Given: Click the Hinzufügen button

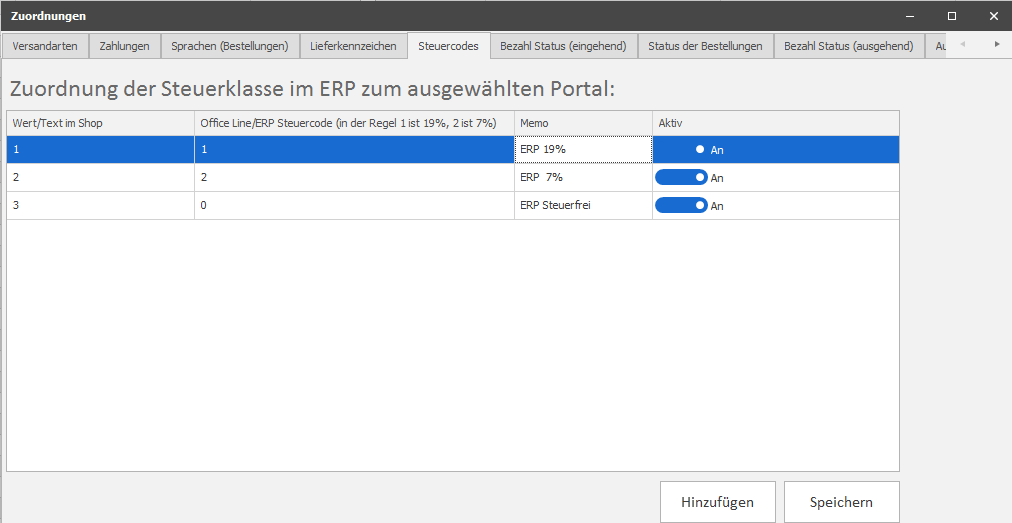Looking at the screenshot, I should (x=717, y=502).
